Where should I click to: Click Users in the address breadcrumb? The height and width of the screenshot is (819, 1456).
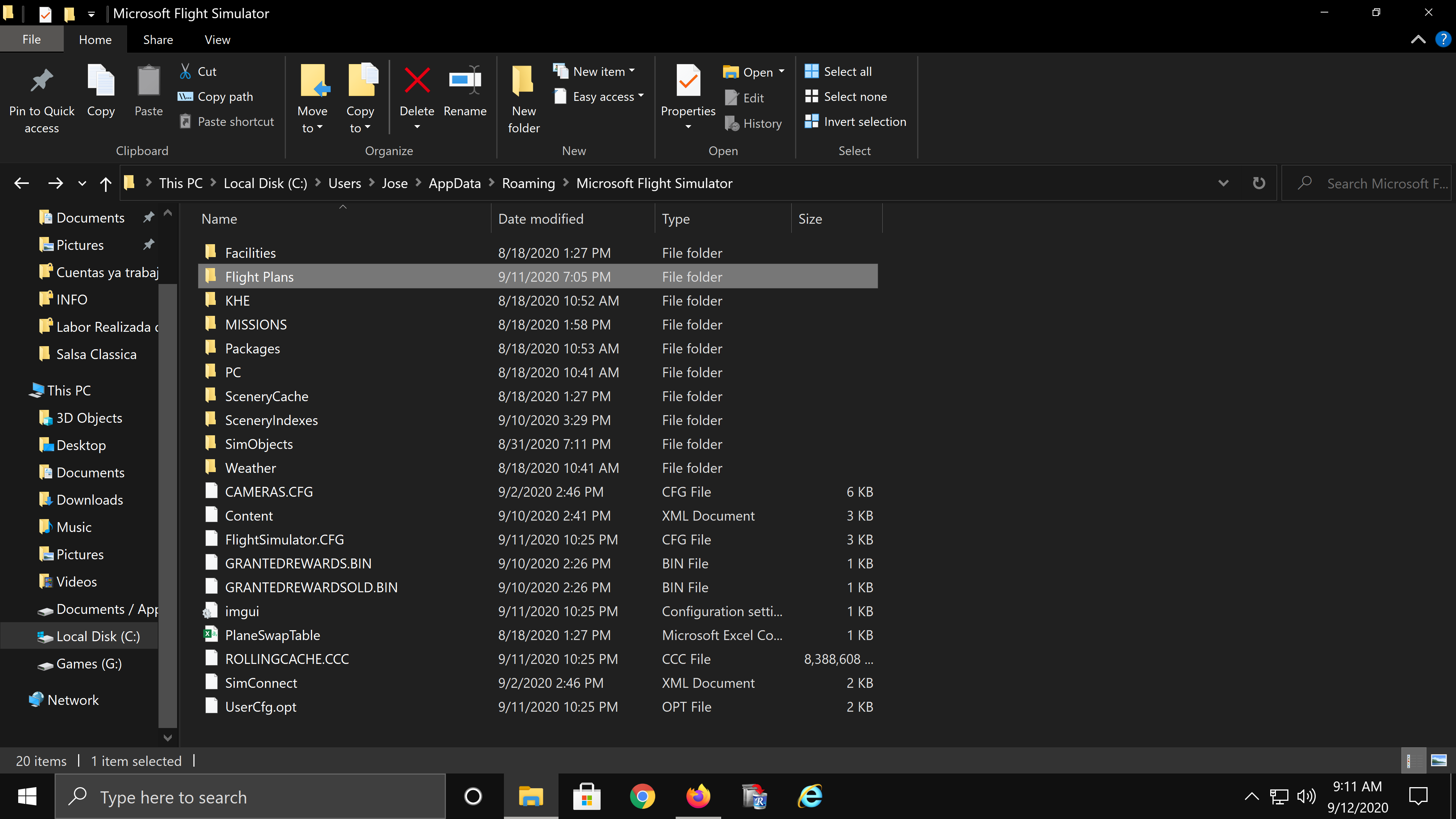tap(344, 183)
